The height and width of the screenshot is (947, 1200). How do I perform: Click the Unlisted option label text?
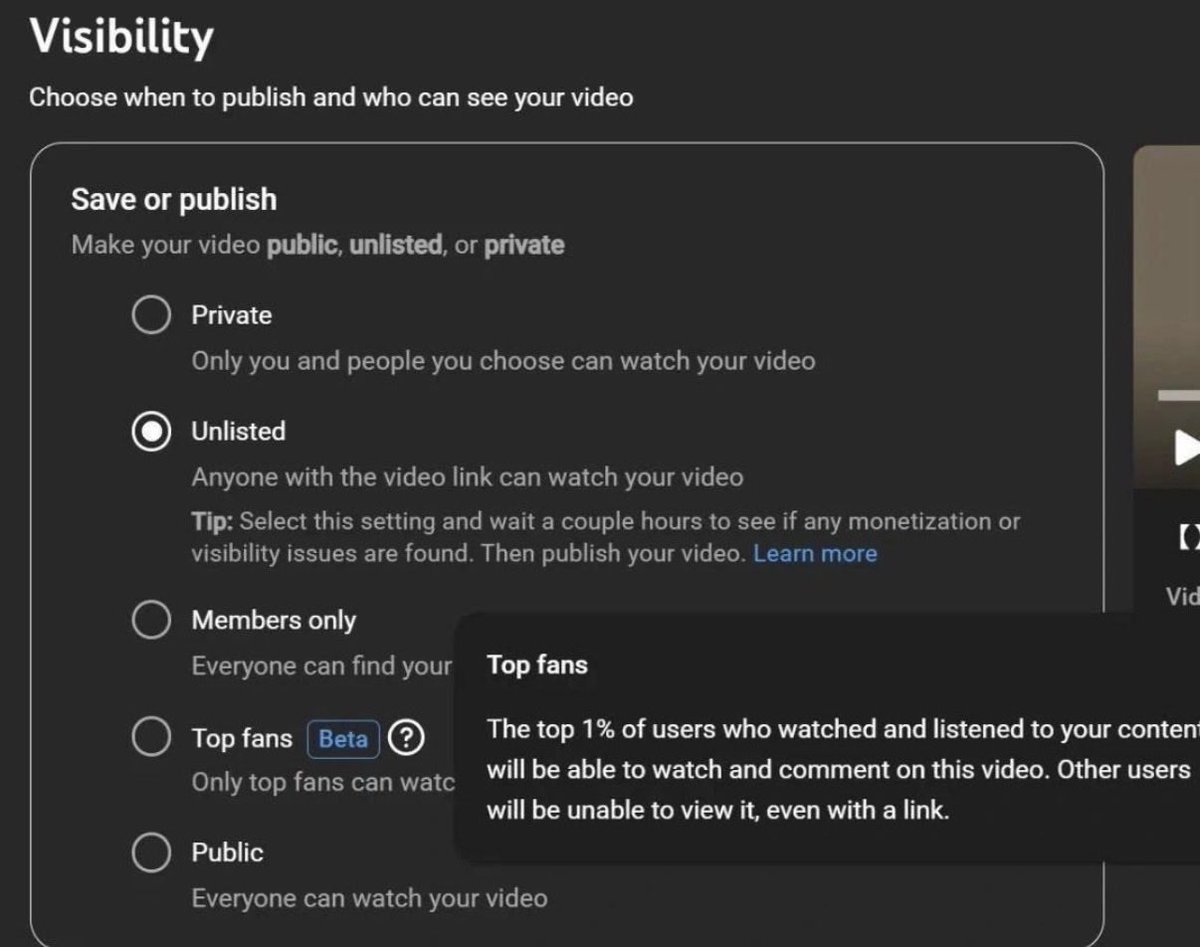239,431
